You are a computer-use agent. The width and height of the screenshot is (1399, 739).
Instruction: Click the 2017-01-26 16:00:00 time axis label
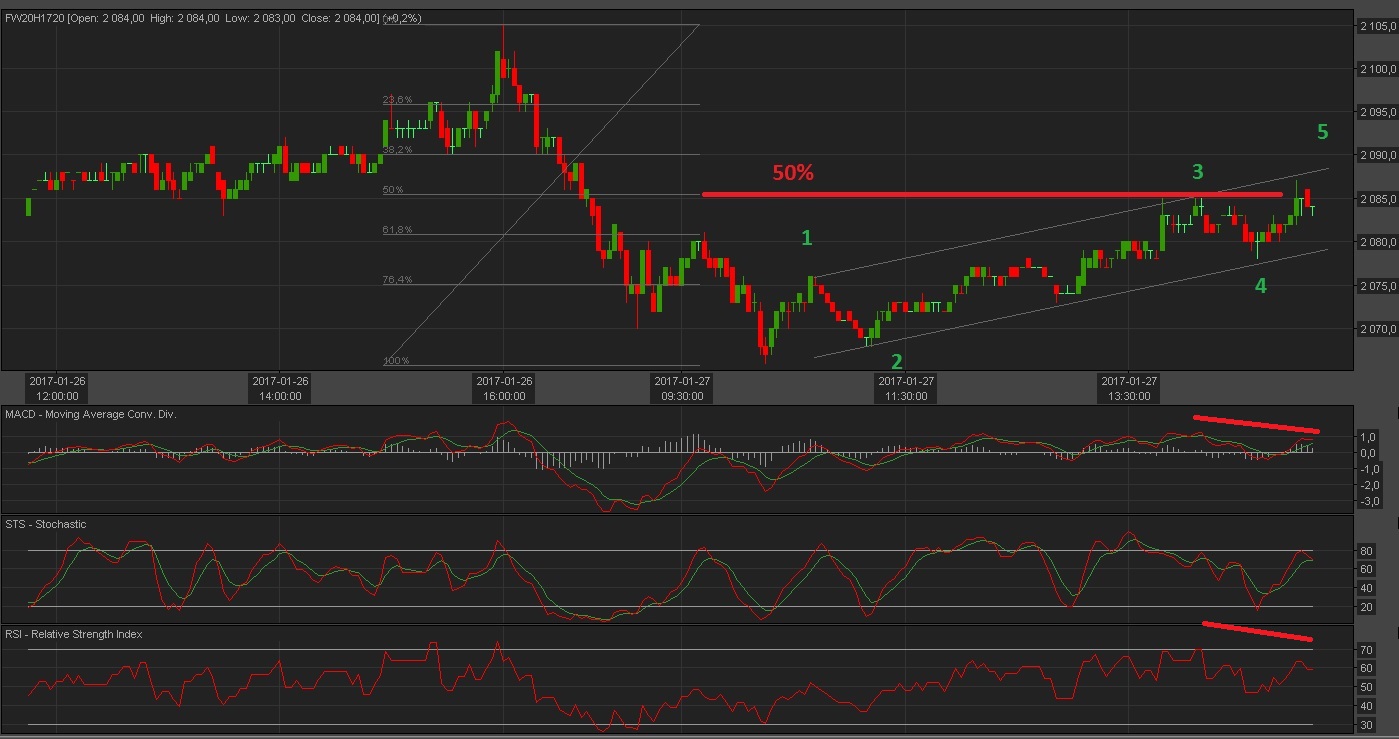[504, 388]
